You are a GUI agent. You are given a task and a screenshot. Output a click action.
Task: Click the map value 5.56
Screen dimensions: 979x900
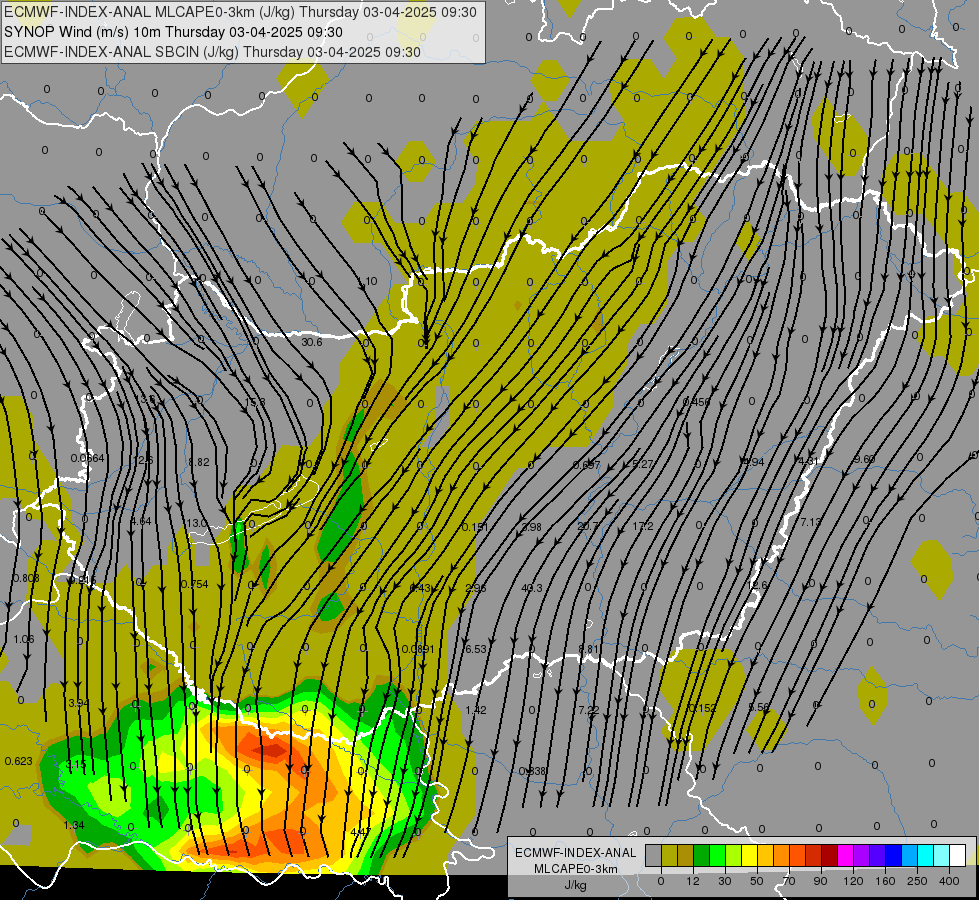[759, 707]
